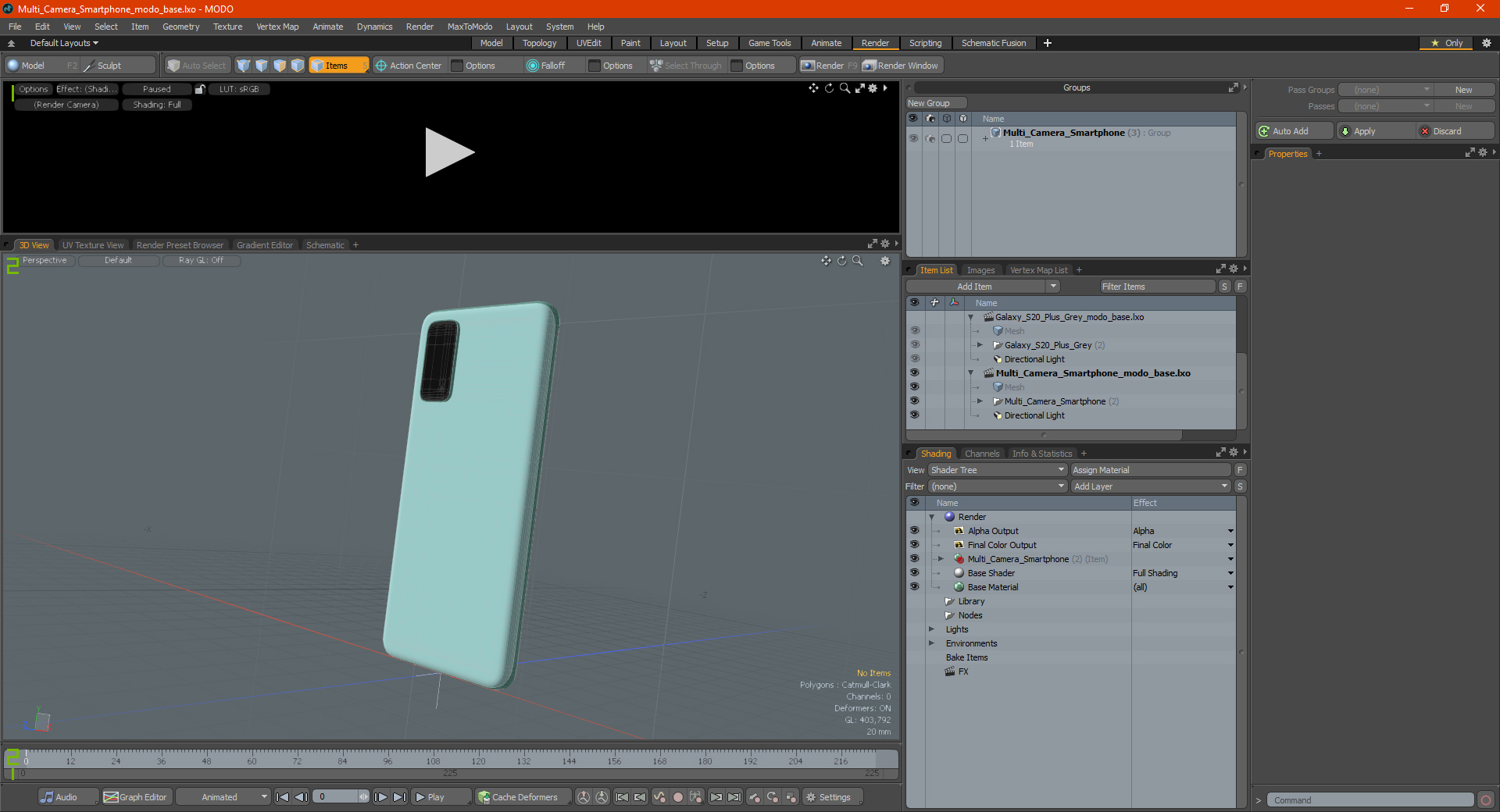Click the Assign Material button
Image resolution: width=1500 pixels, height=812 pixels.
1151,470
